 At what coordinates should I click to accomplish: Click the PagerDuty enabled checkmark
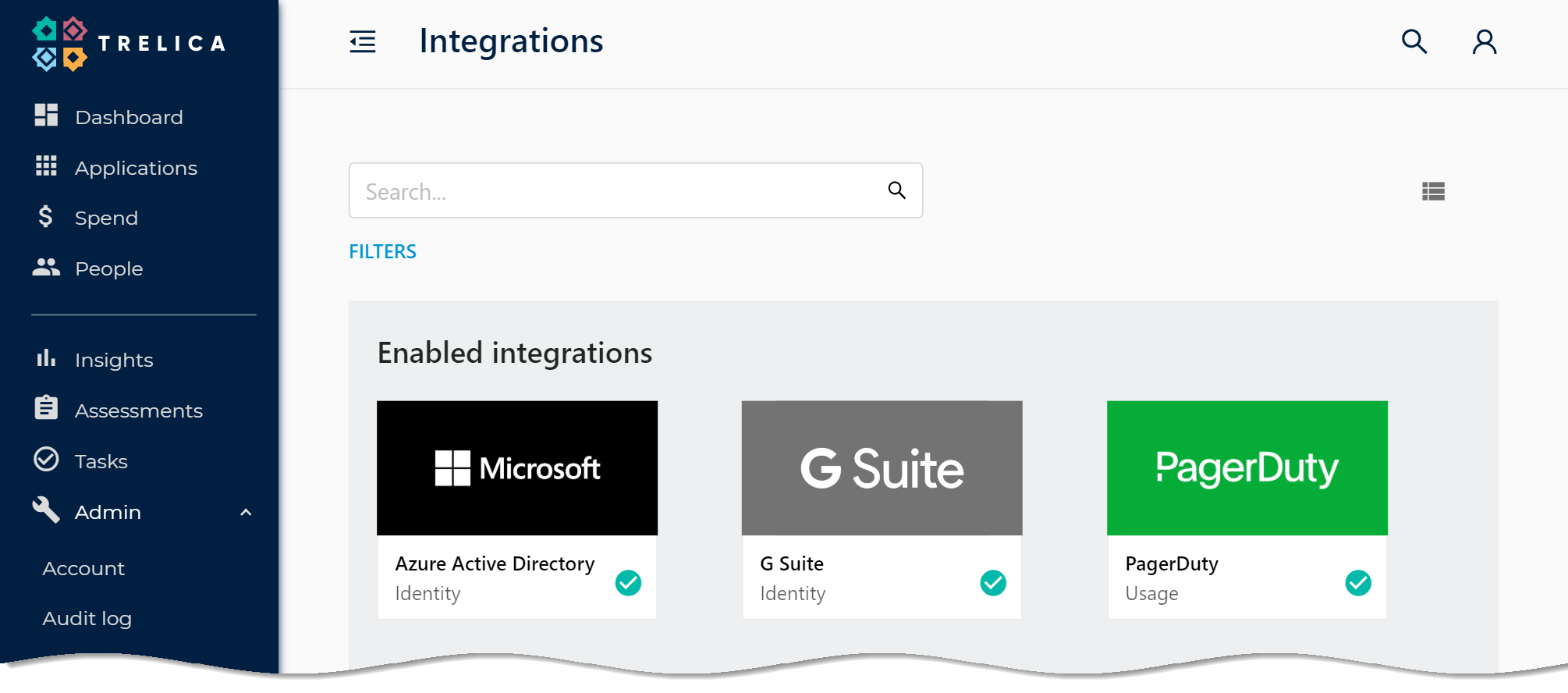tap(1358, 583)
